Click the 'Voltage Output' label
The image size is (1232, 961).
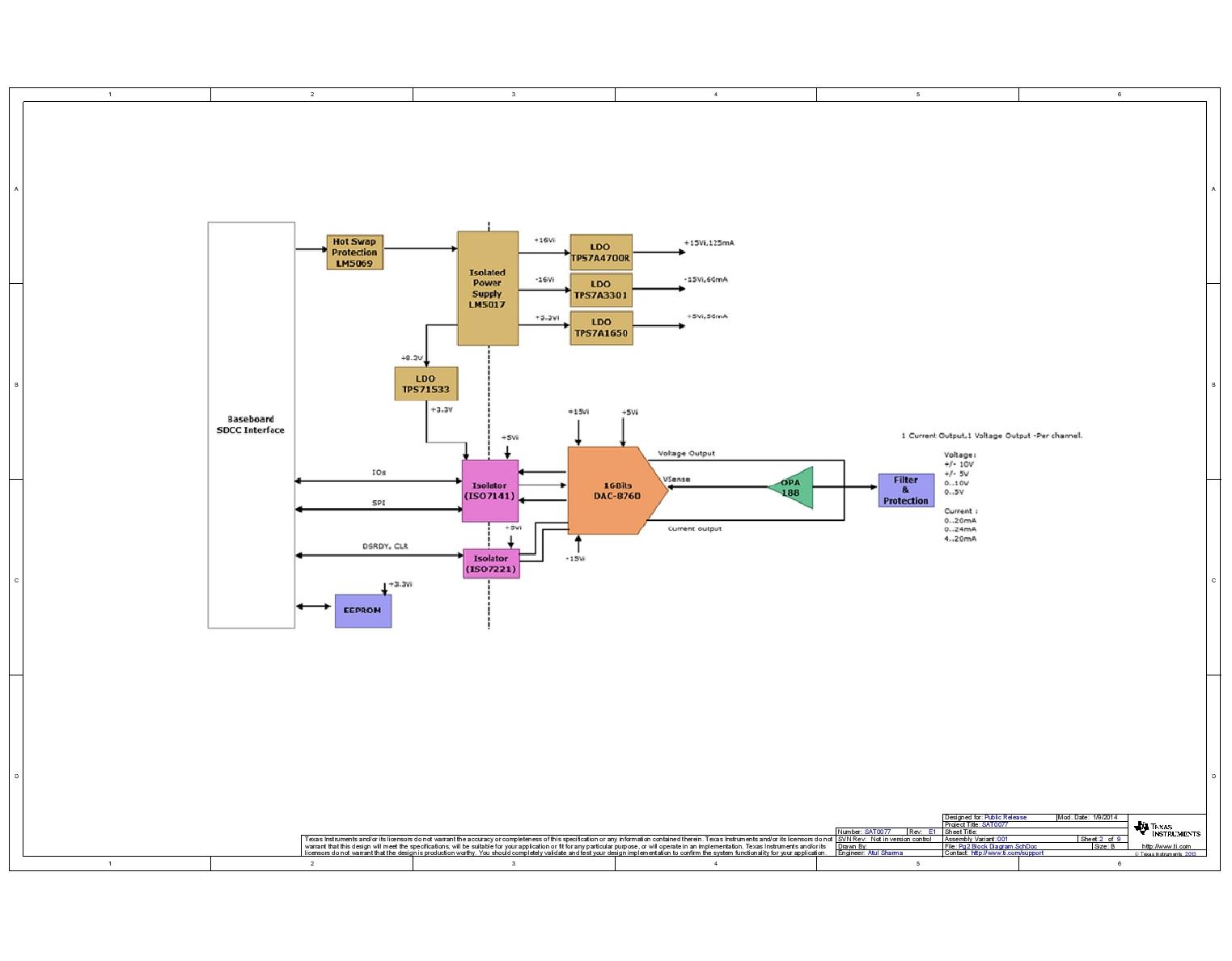[x=686, y=453]
